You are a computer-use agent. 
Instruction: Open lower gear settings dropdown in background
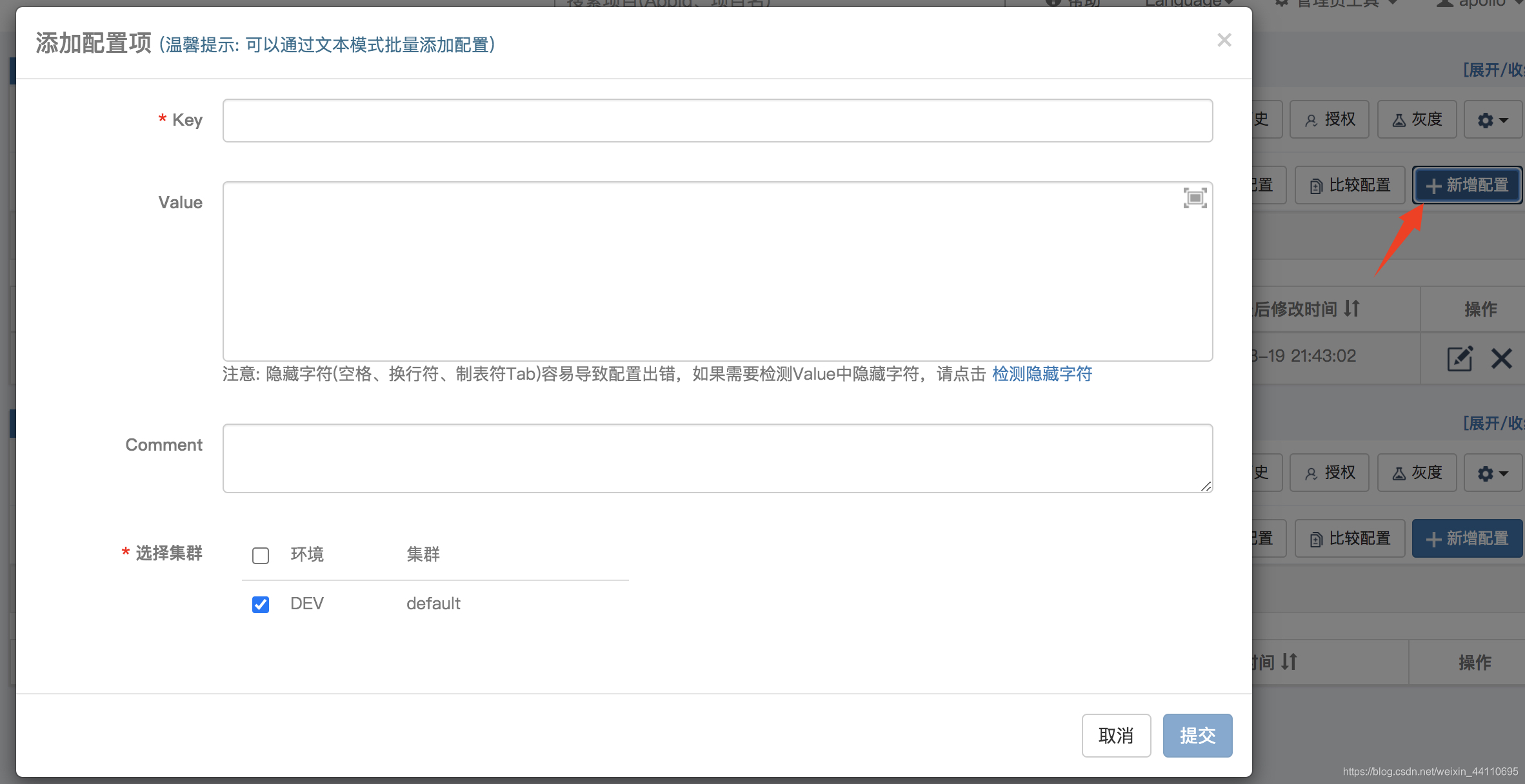[x=1493, y=473]
